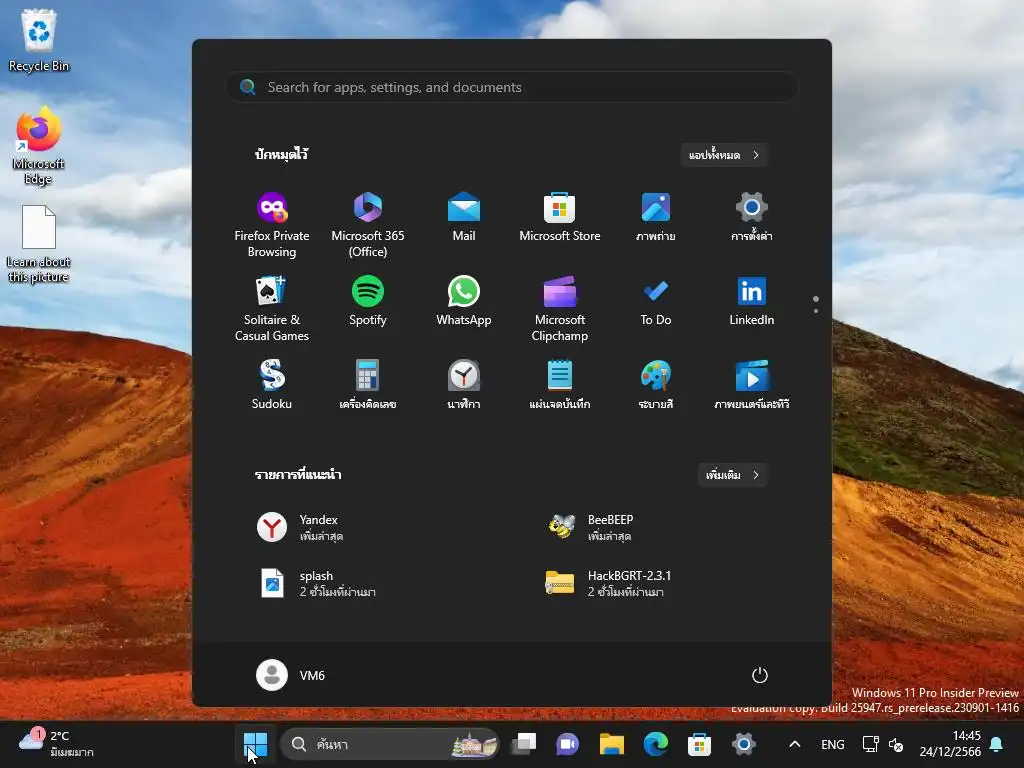Show more recommended items (เพิ่มเติม)
Image resolution: width=1024 pixels, height=768 pixels.
(x=732, y=475)
